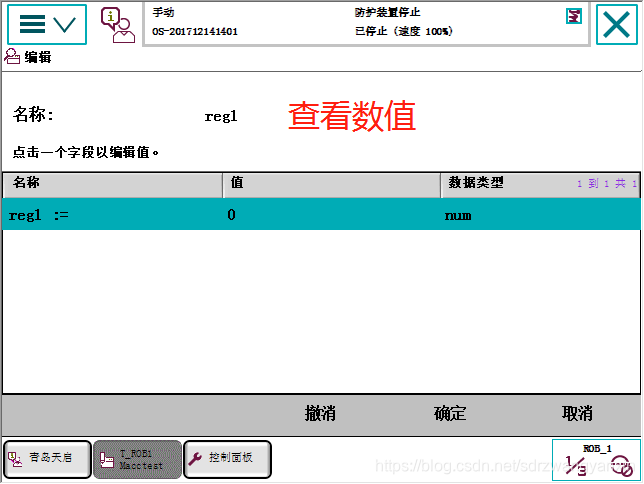The height and width of the screenshot is (484, 644).
Task: Close the edit window with the X button
Action: tap(616, 24)
